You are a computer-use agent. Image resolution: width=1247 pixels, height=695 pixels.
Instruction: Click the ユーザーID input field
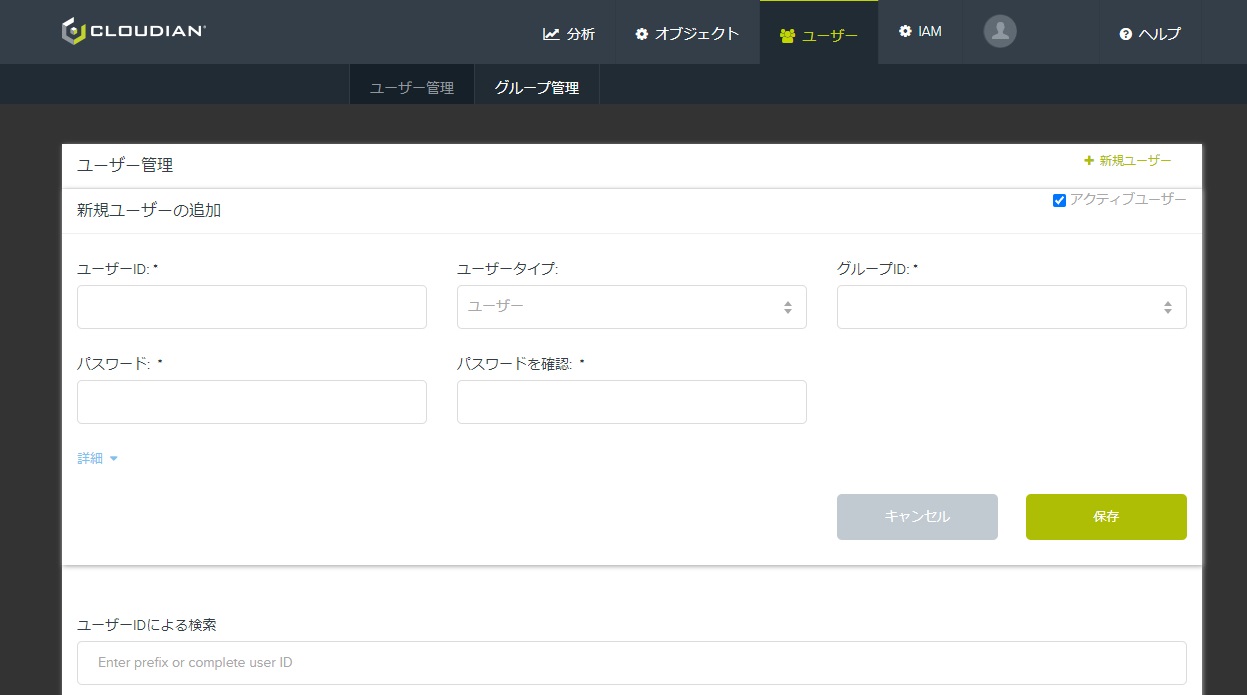(x=252, y=307)
